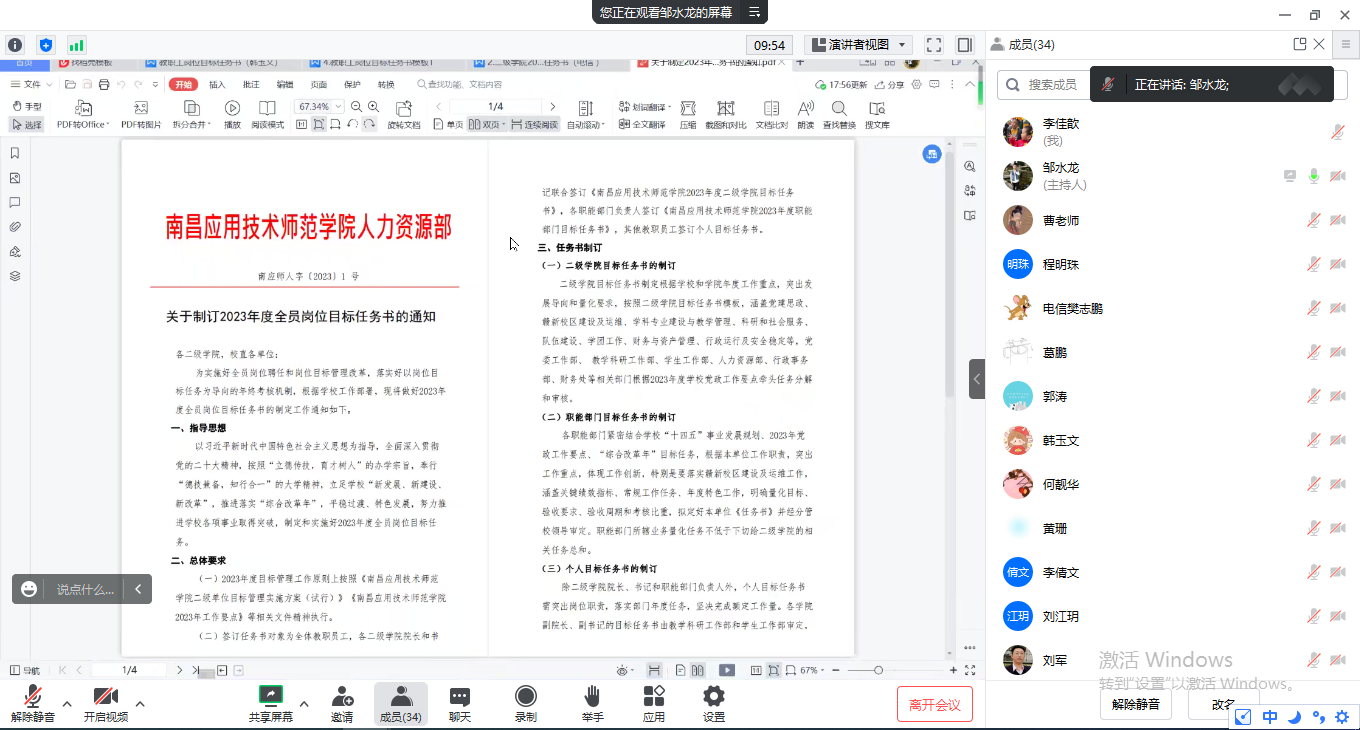This screenshot has width=1360, height=730.
Task: Expand video options arrow beside 开启视频
Action: (140, 704)
